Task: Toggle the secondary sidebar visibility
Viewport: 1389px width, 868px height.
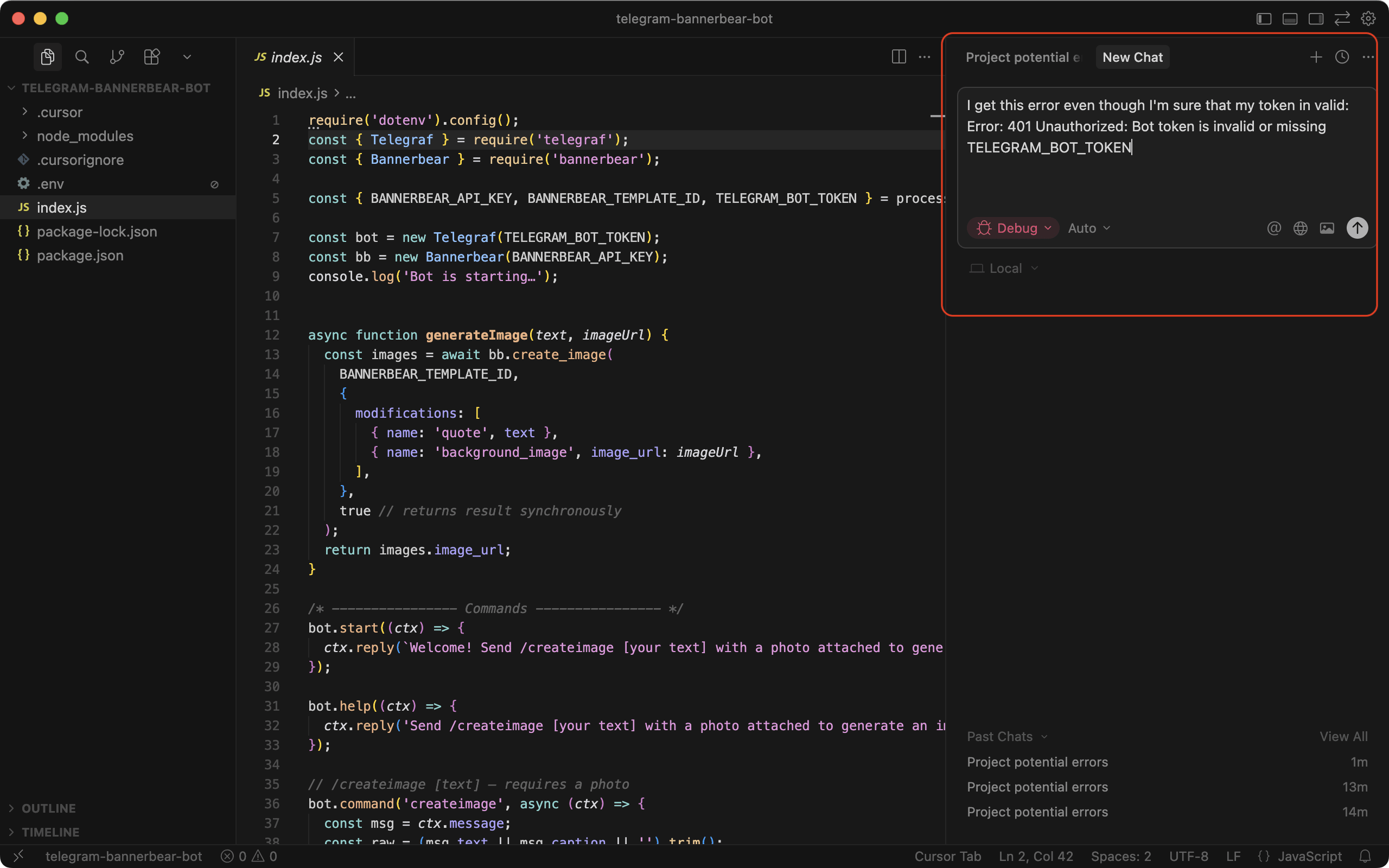Action: click(1316, 18)
